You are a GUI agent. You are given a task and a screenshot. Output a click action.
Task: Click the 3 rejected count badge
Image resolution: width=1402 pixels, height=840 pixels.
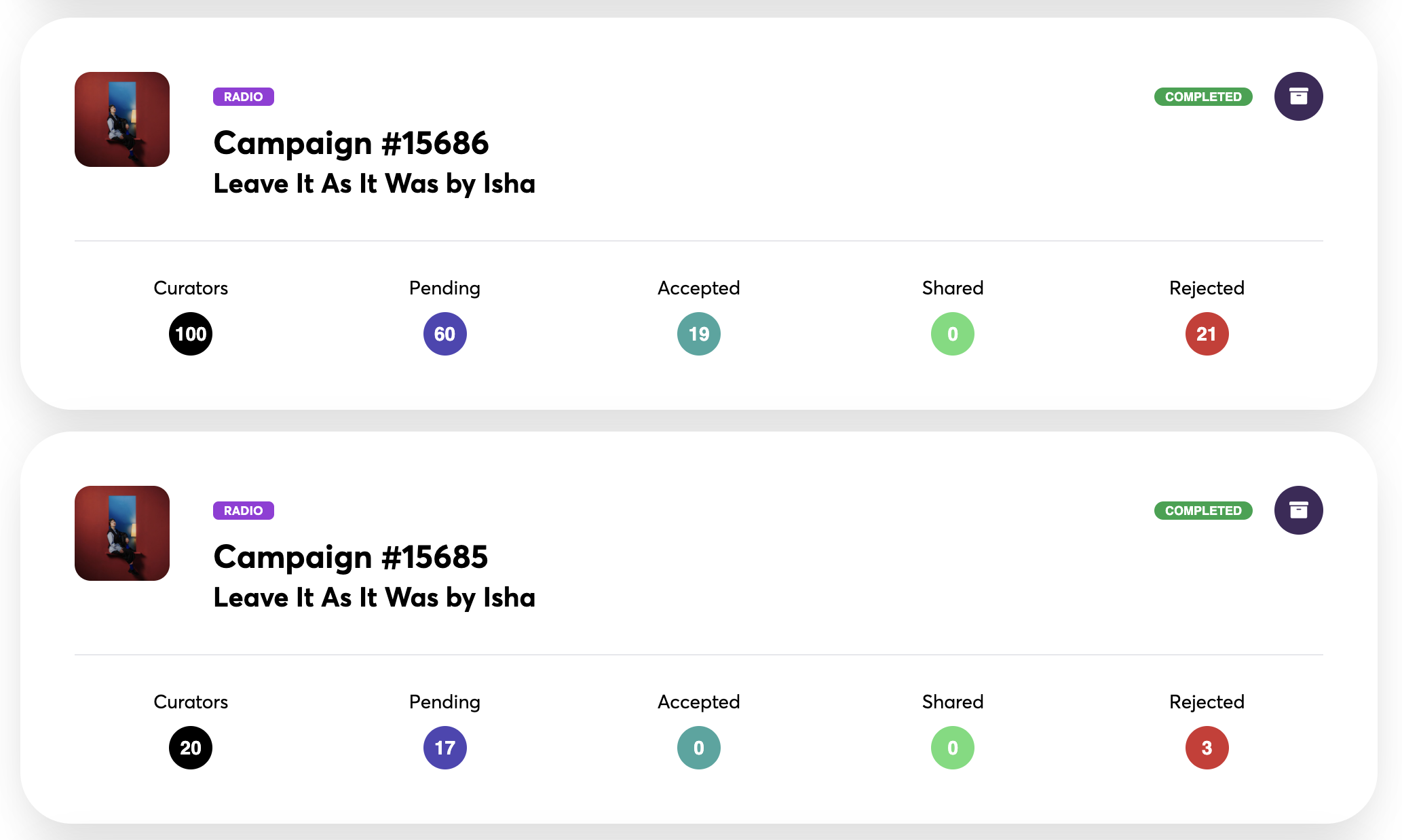[1207, 748]
